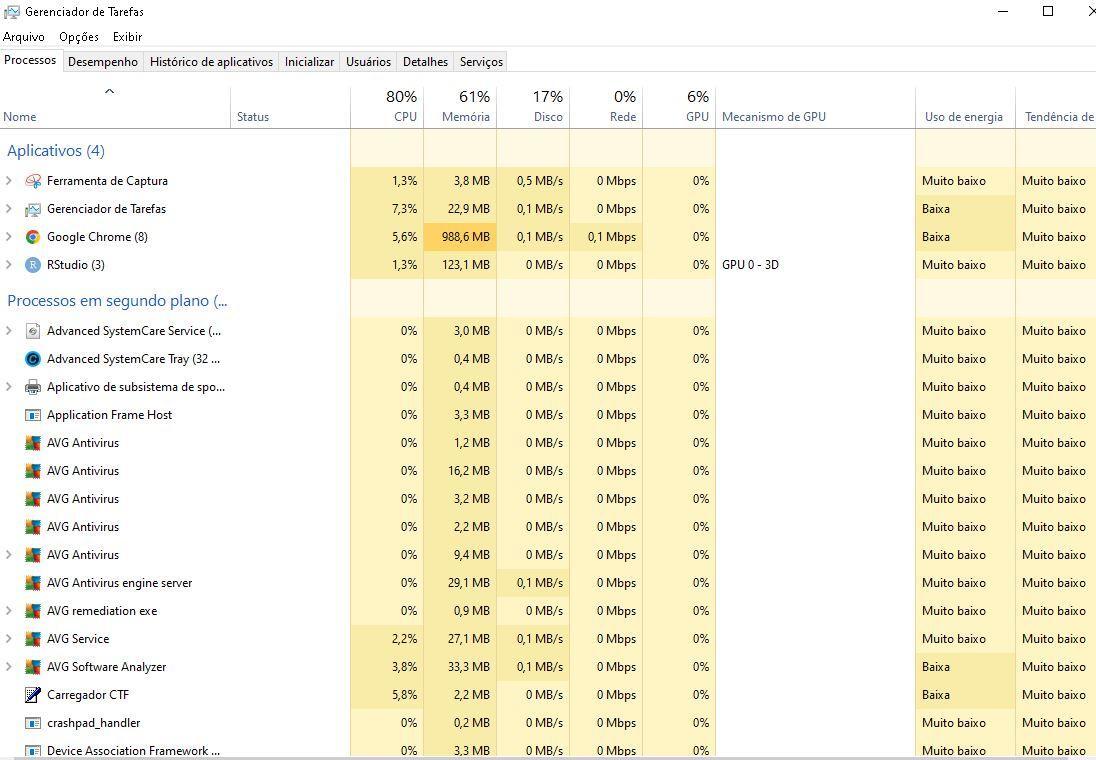Sort by the Rede column header
The height and width of the screenshot is (760, 1096).
pos(606,107)
